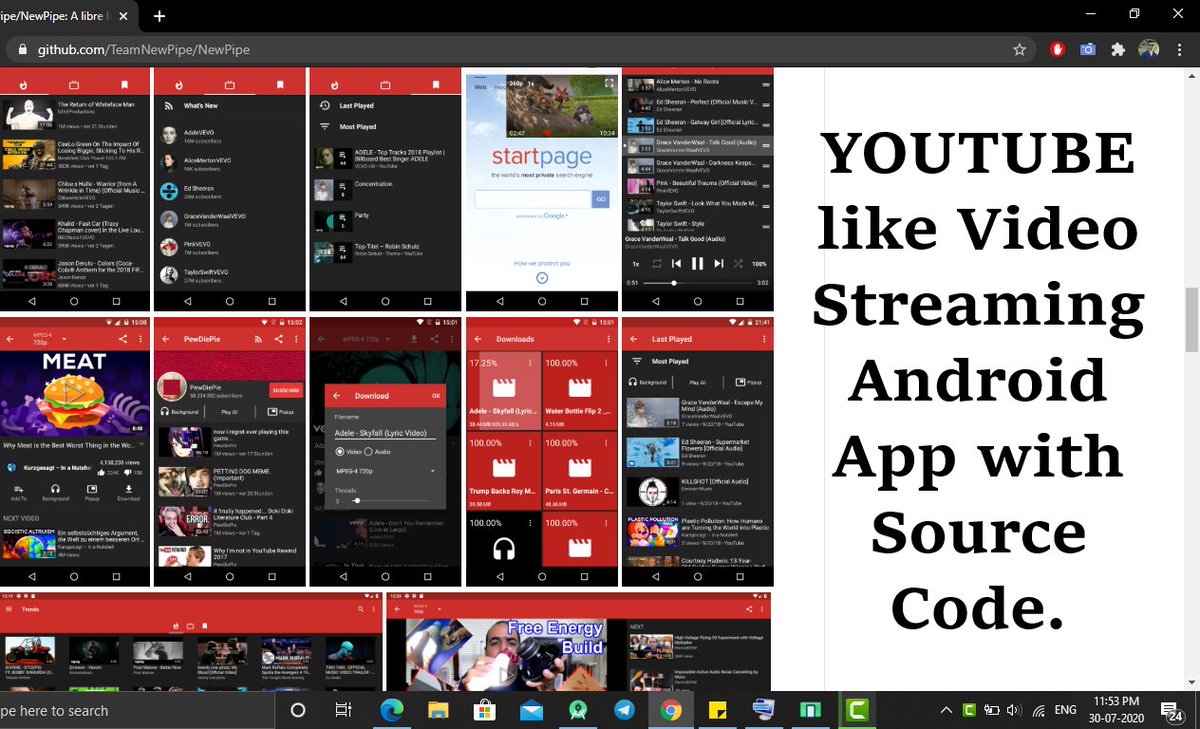Image resolution: width=1200 pixels, height=729 pixels.
Task: Open the Mail app in the taskbar
Action: click(x=531, y=710)
